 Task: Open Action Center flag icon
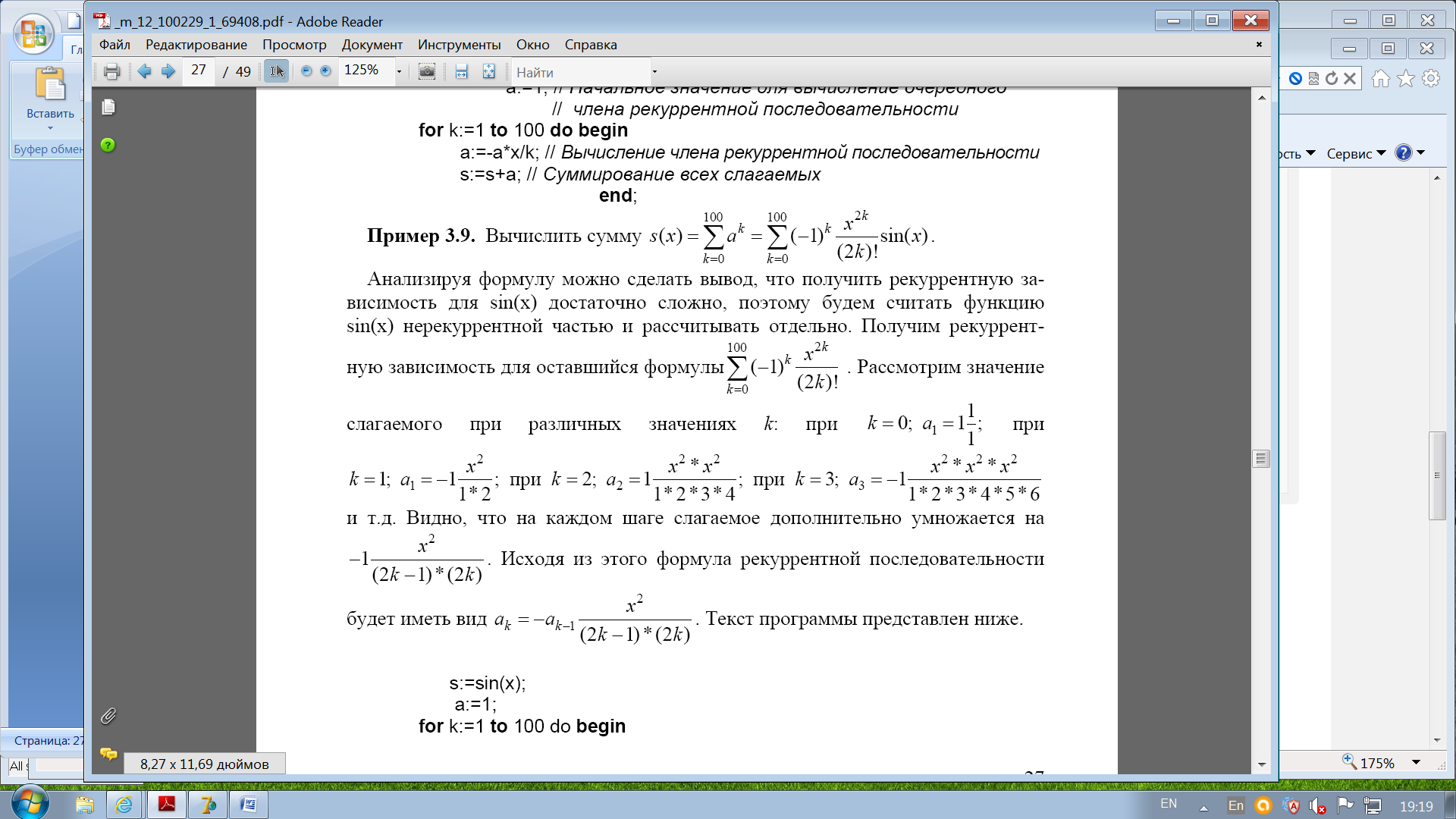[1345, 805]
